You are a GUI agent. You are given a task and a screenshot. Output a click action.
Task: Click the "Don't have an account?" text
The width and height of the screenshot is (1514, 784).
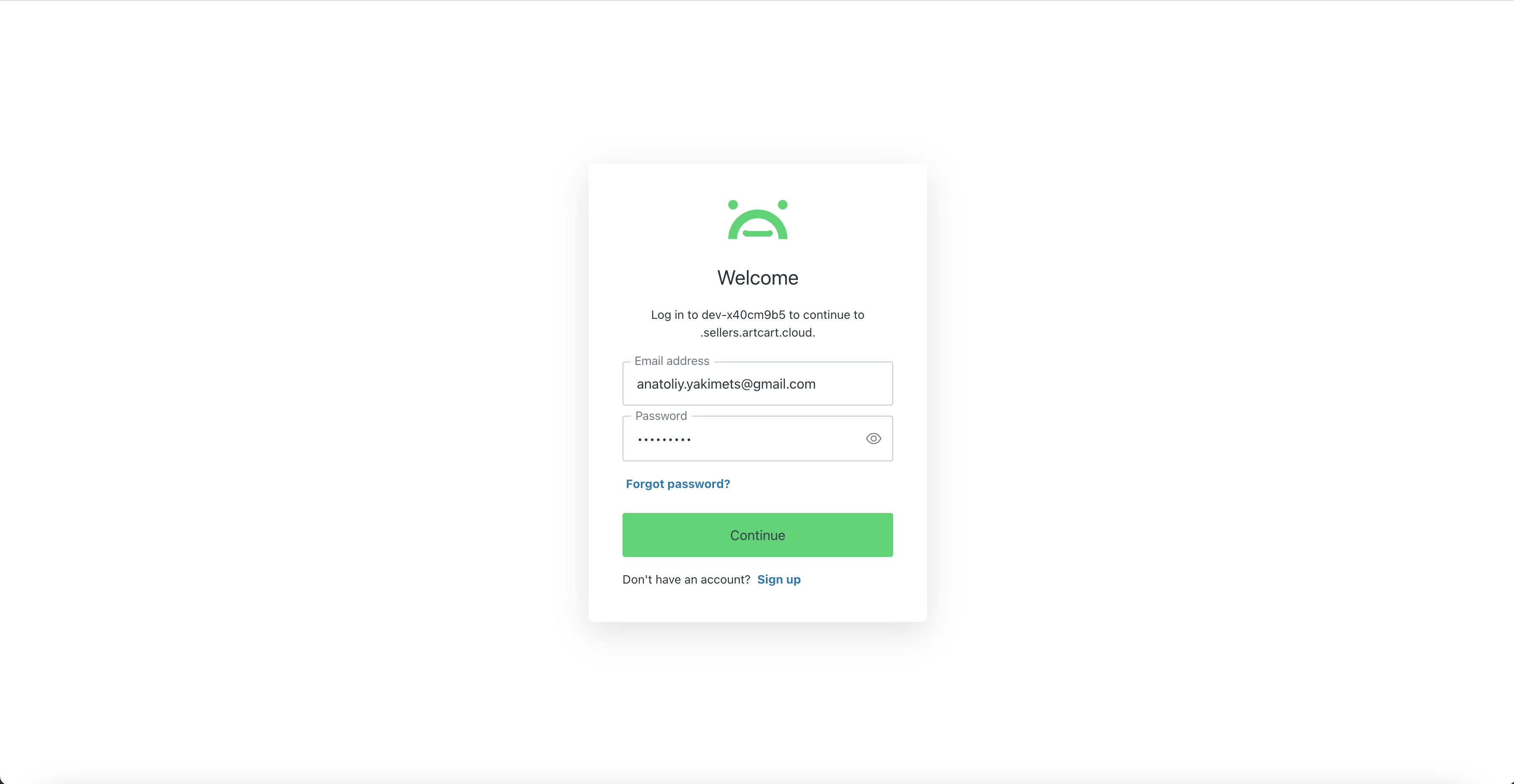tap(686, 579)
